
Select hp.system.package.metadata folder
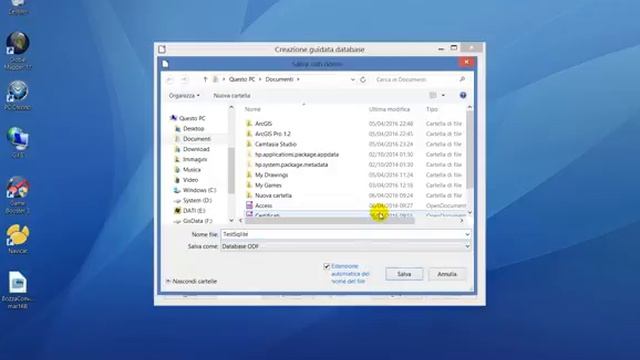(291, 164)
